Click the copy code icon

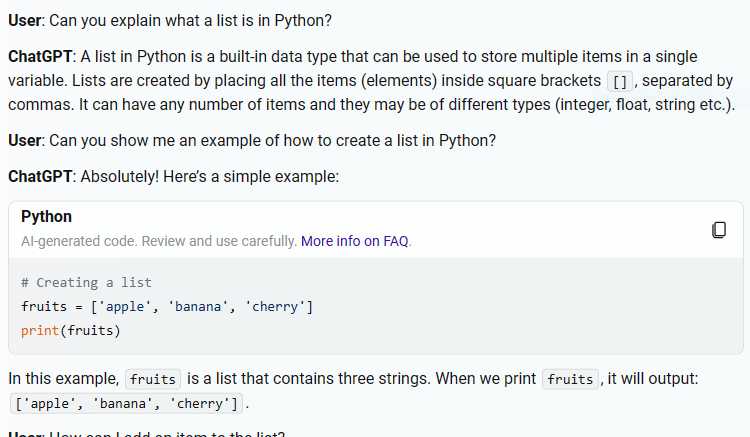click(x=719, y=230)
